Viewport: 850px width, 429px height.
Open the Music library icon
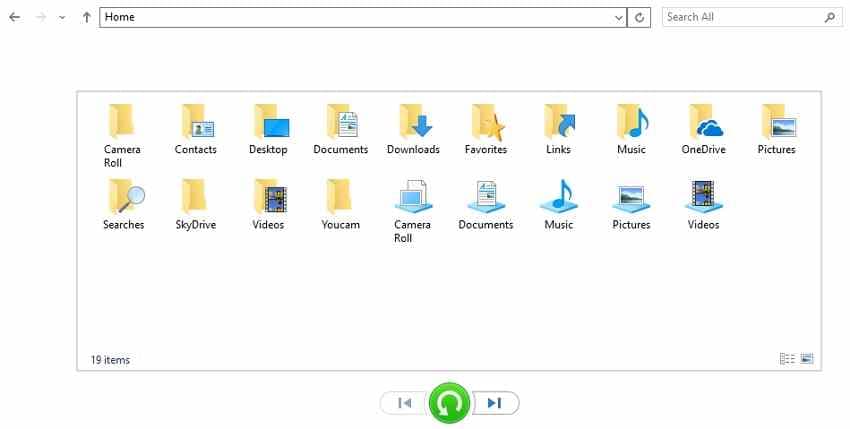[558, 204]
